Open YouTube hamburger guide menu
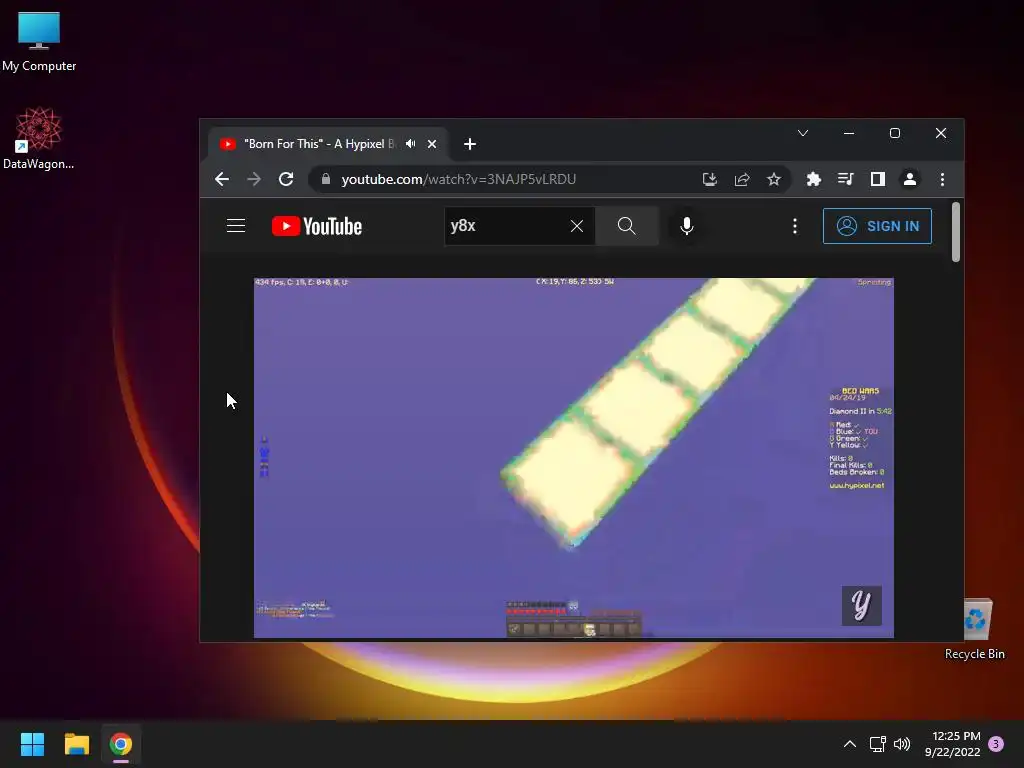The height and width of the screenshot is (768, 1024). [236, 226]
